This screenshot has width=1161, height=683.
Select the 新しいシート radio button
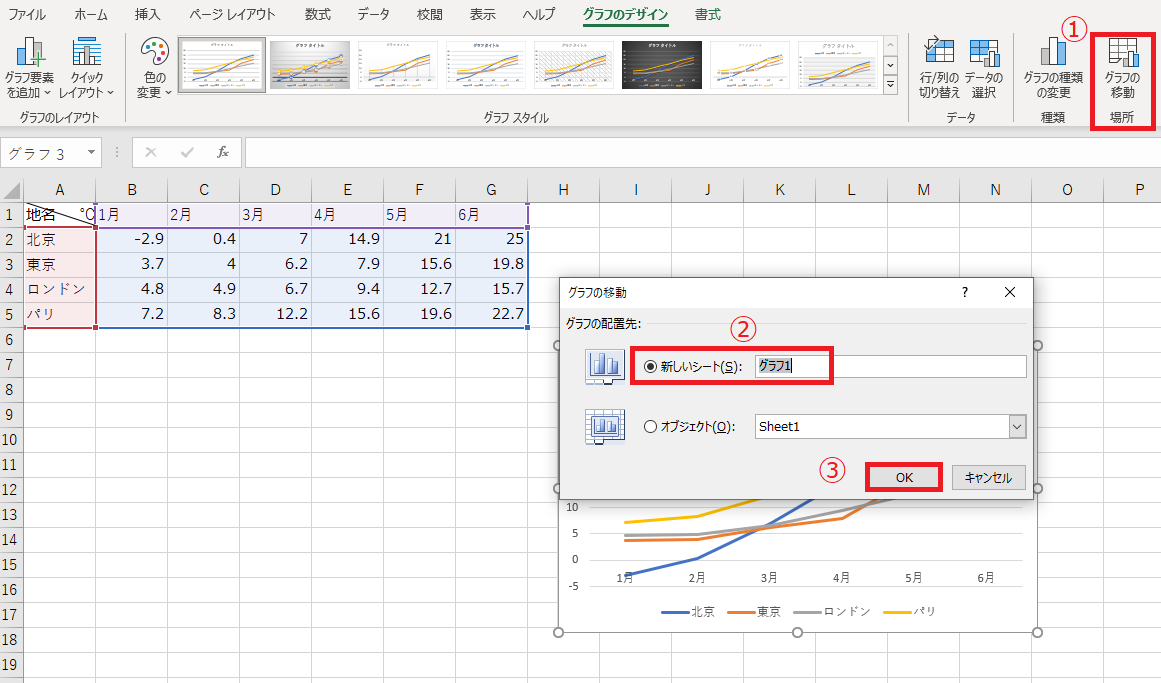651,367
